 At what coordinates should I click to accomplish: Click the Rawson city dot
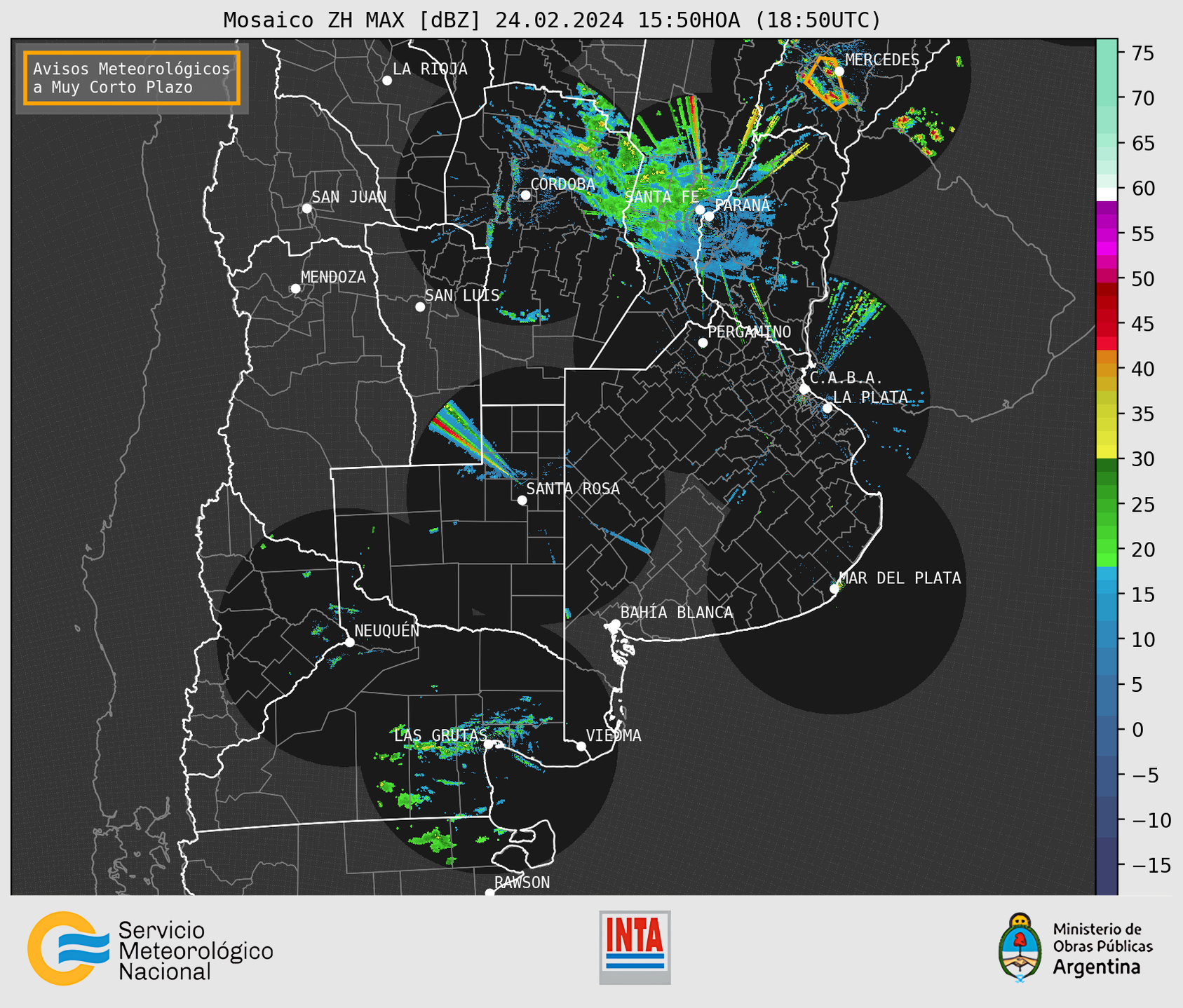coord(489,893)
